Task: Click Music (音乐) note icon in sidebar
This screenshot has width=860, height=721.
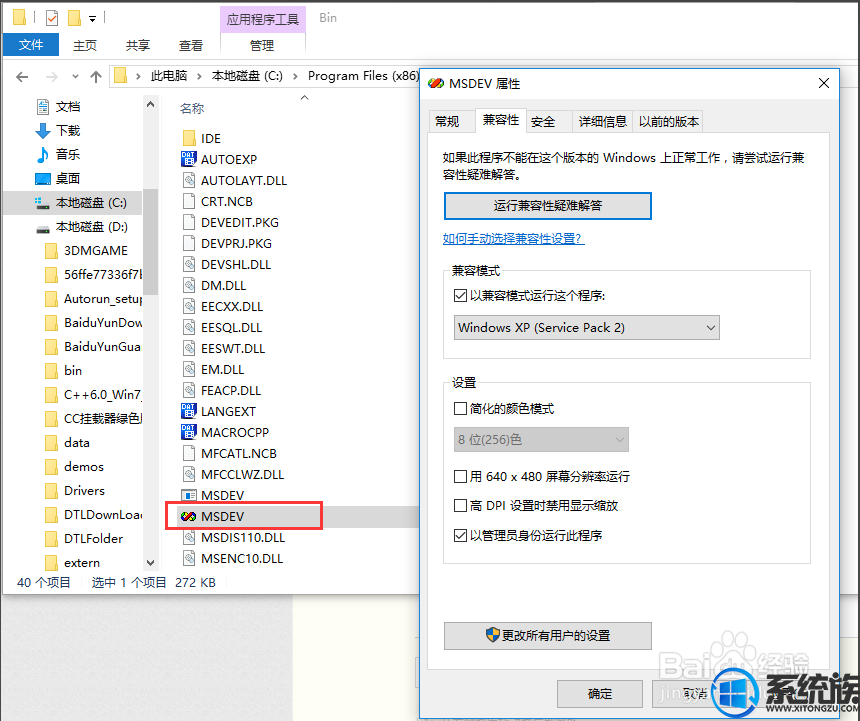Action: click(42, 155)
